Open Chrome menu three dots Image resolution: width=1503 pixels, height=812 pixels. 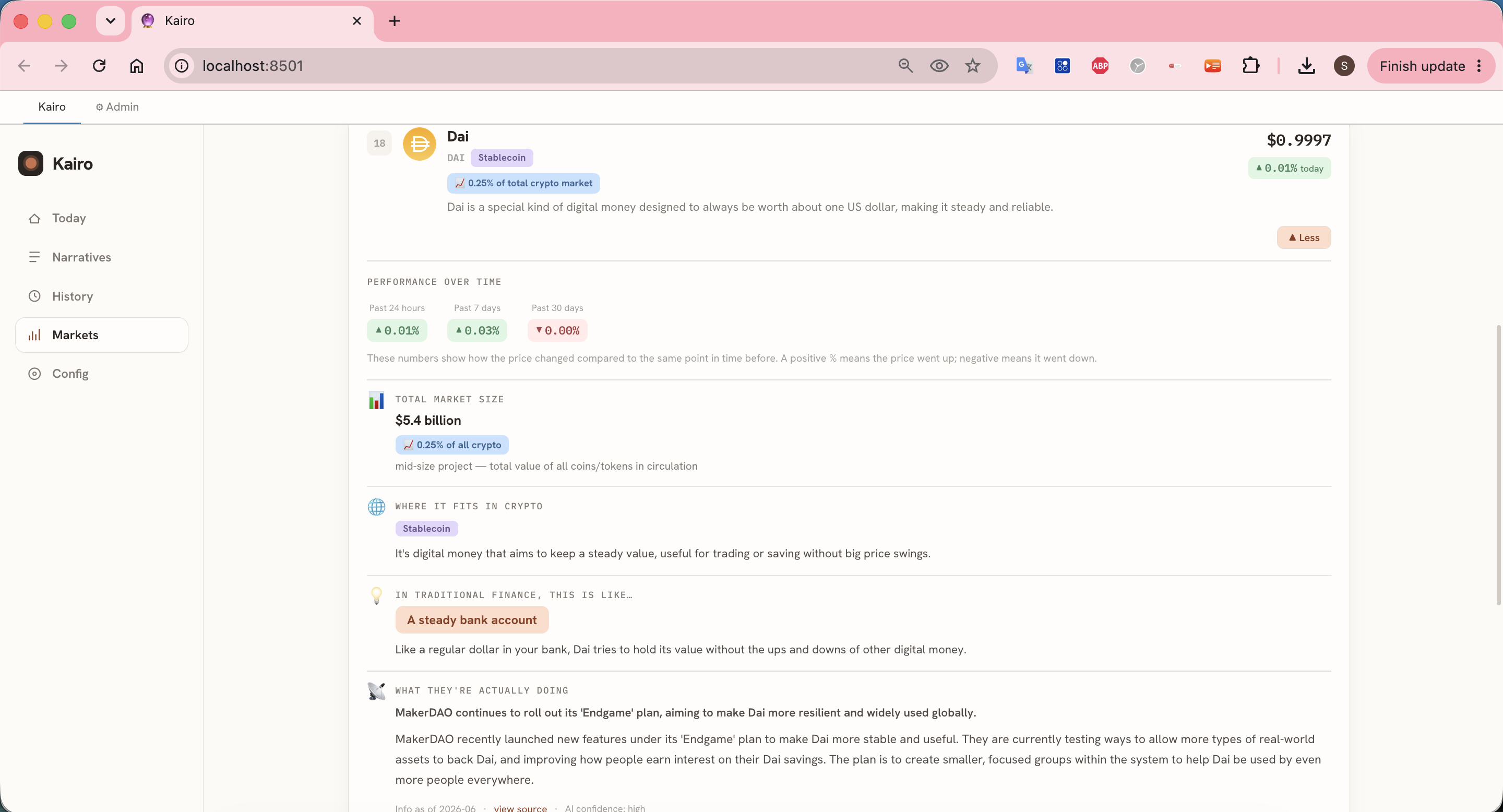pos(1479,66)
